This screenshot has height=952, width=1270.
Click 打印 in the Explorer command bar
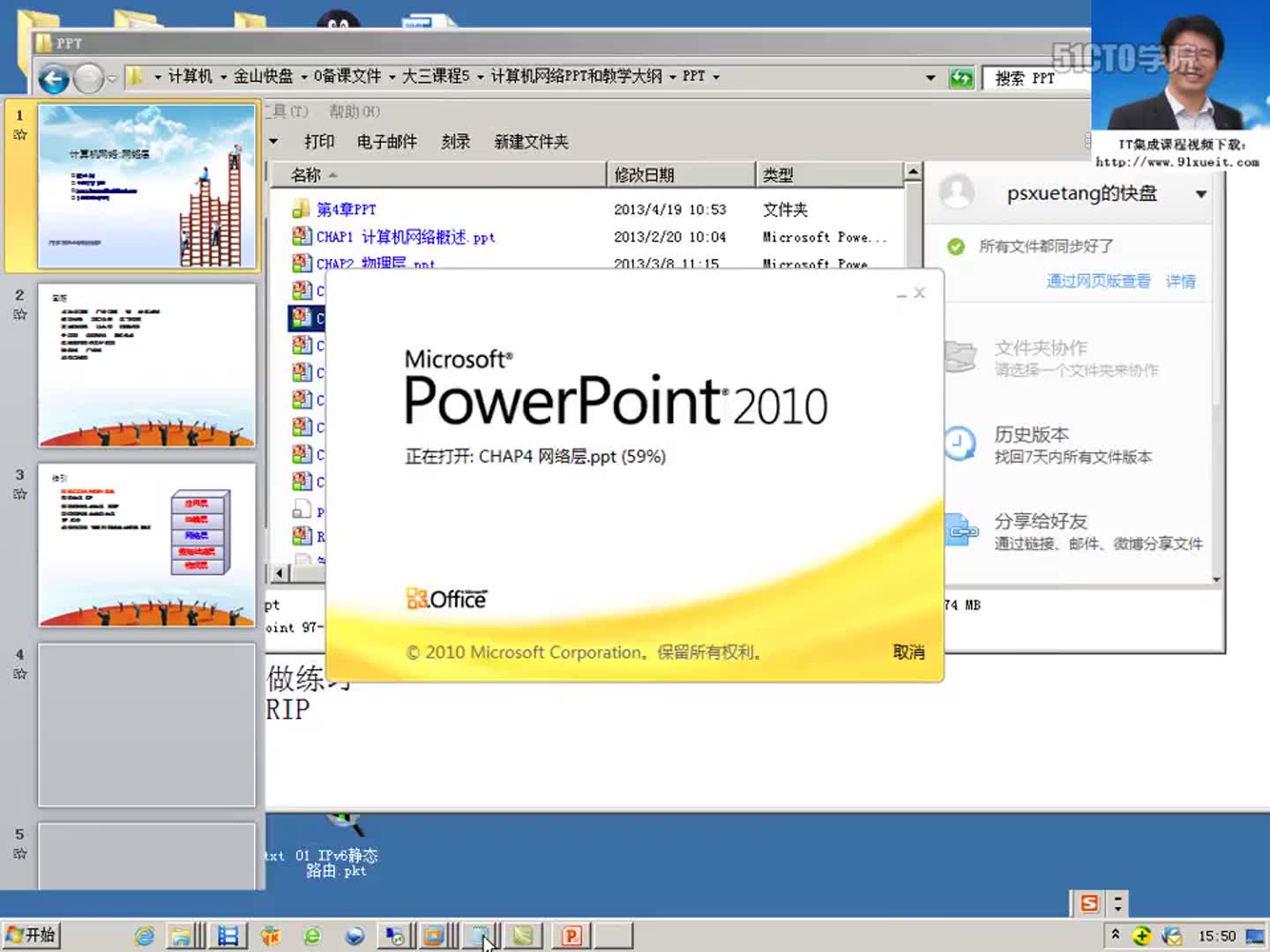319,142
